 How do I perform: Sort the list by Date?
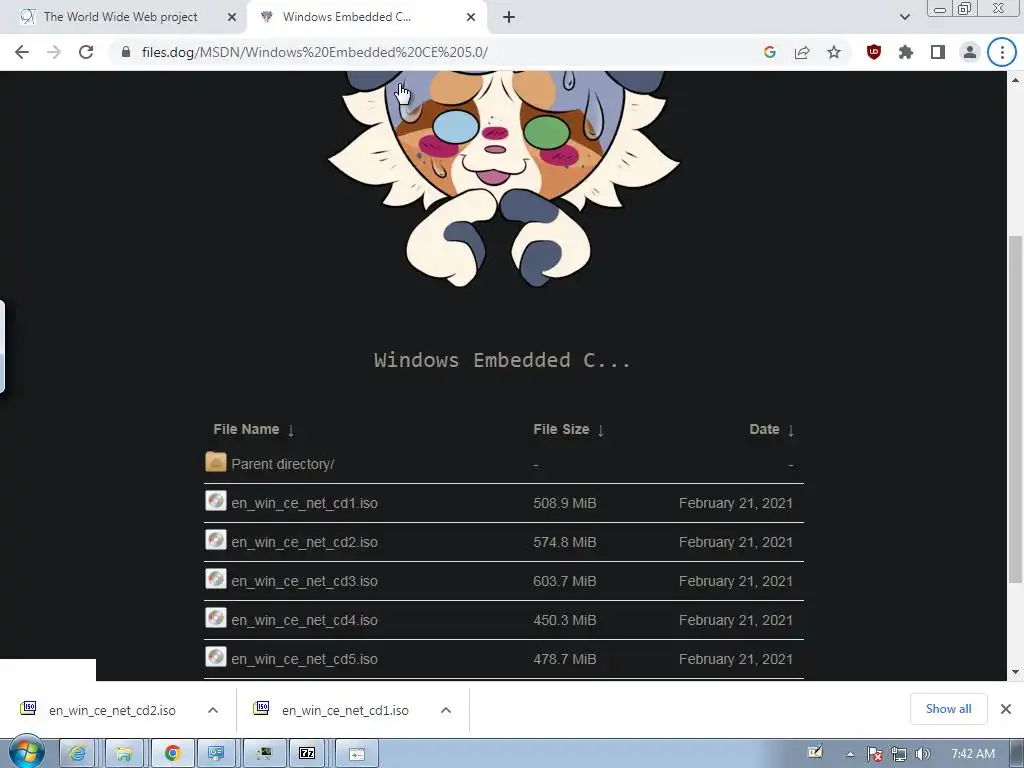[771, 429]
